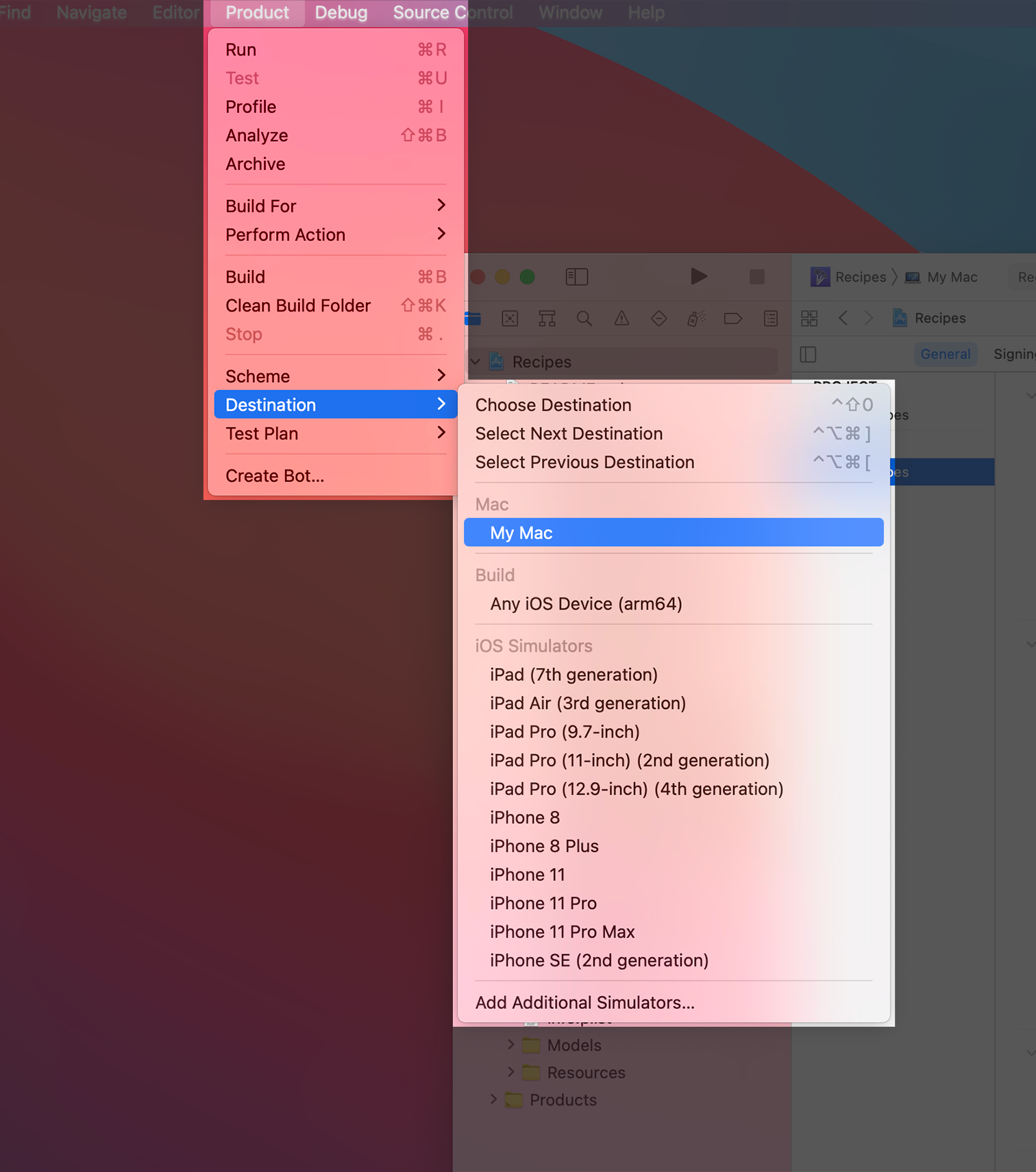
Task: Toggle the project and targets list panel
Action: tap(808, 354)
